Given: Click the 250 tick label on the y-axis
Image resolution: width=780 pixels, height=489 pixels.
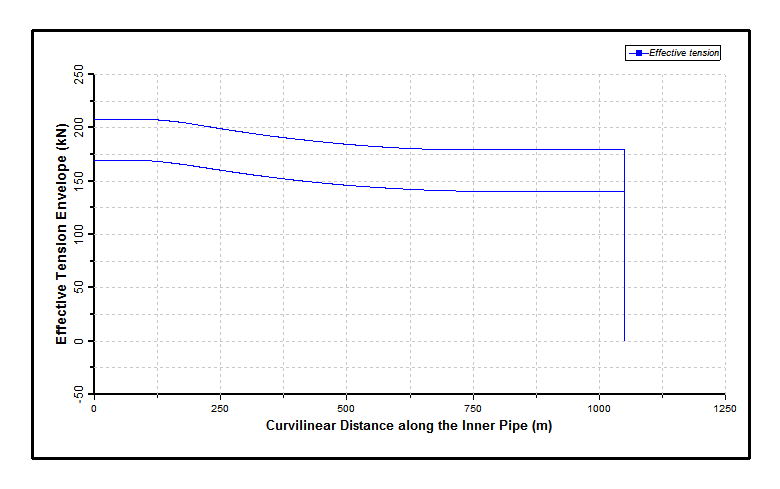Looking at the screenshot, I should click(x=80, y=74).
